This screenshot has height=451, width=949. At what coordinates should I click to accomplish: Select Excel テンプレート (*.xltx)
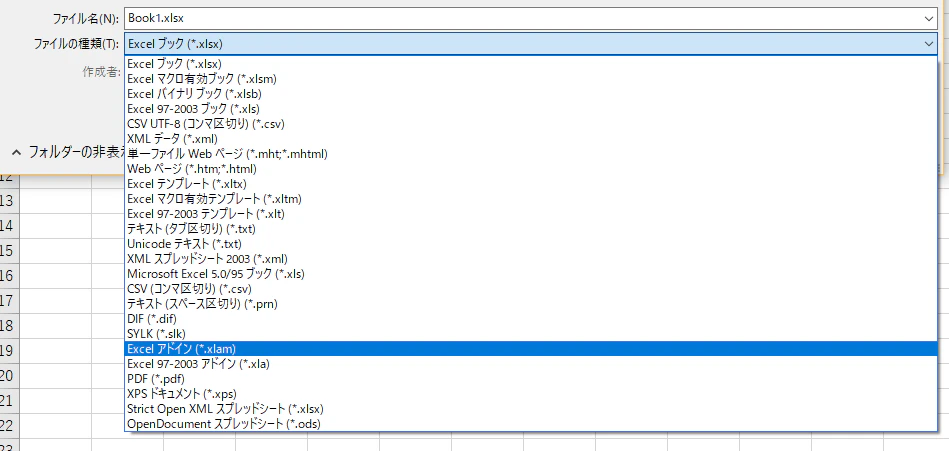coord(531,183)
